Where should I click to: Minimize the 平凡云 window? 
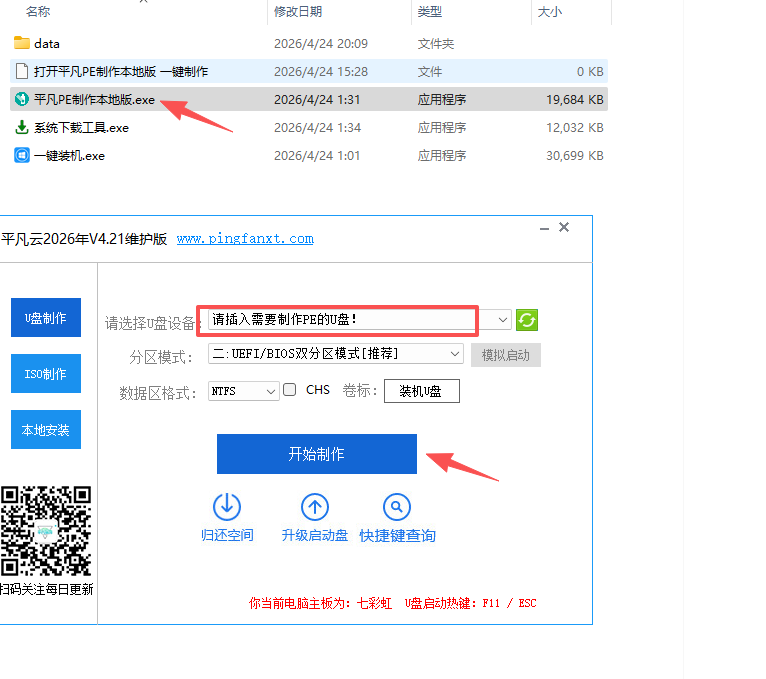tap(544, 229)
